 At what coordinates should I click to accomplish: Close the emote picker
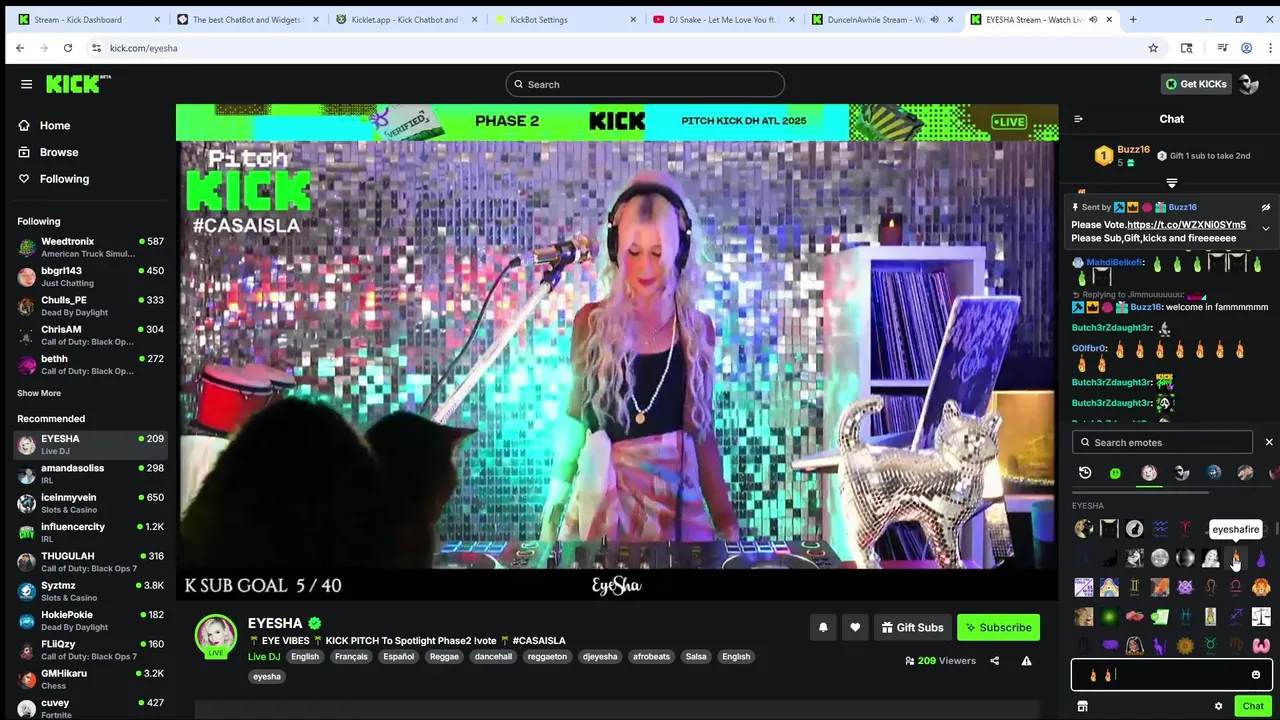point(1269,442)
